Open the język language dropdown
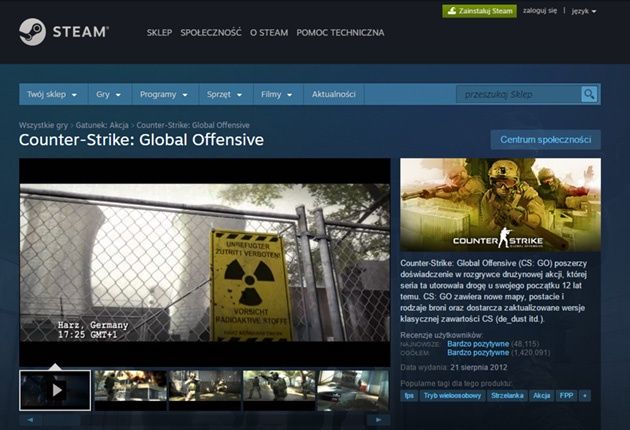The image size is (630, 430). (x=583, y=11)
